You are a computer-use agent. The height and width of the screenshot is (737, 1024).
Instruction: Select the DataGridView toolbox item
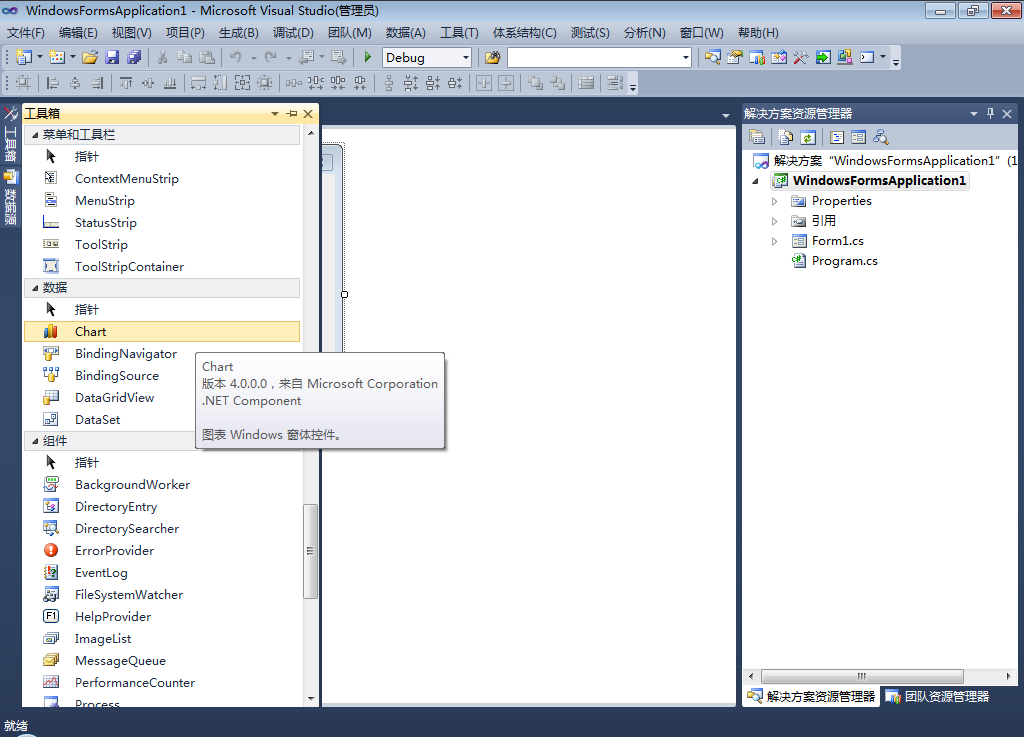point(114,398)
